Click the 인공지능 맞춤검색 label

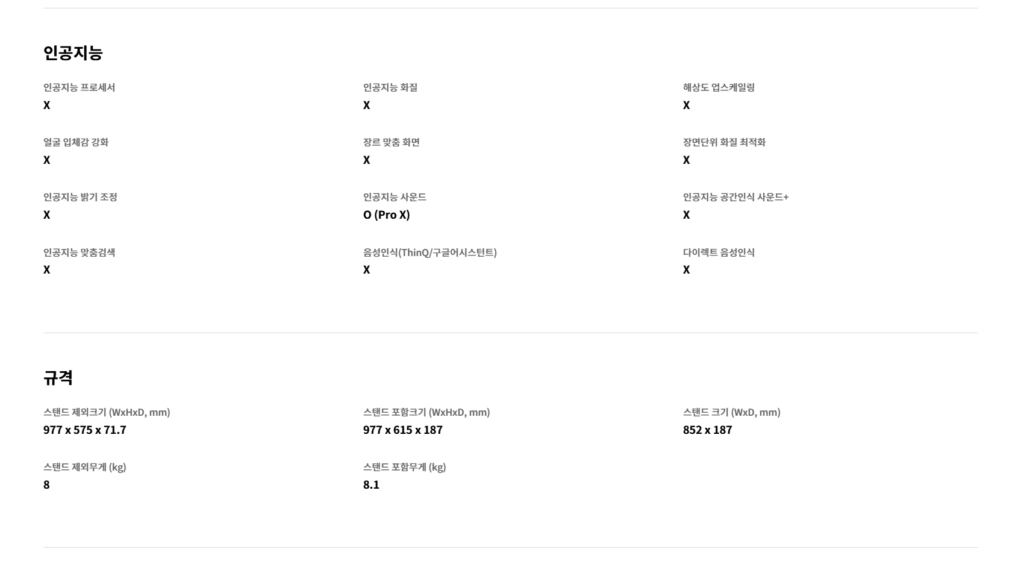79,252
